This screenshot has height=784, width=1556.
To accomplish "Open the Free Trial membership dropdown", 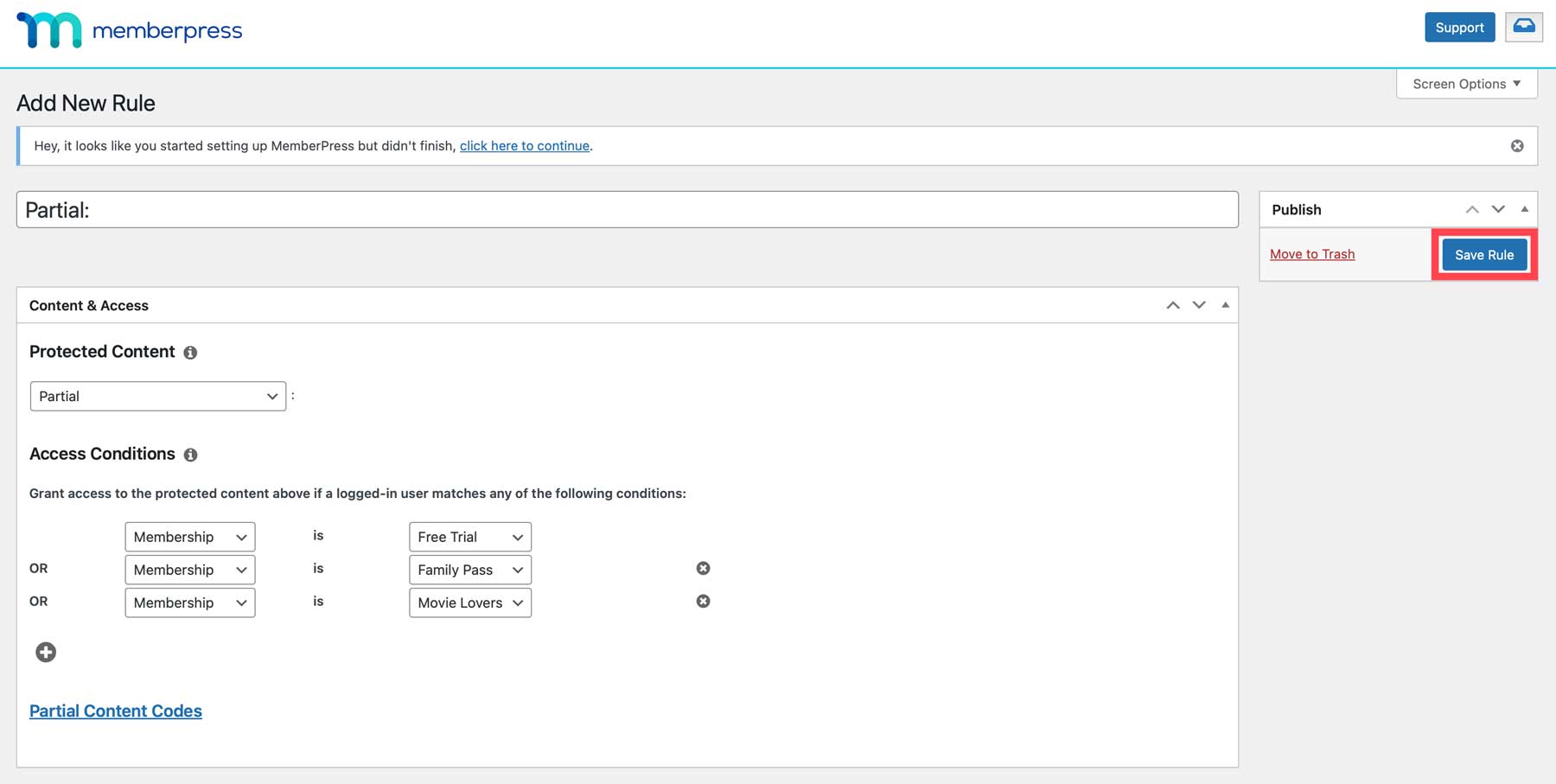I will coord(469,537).
